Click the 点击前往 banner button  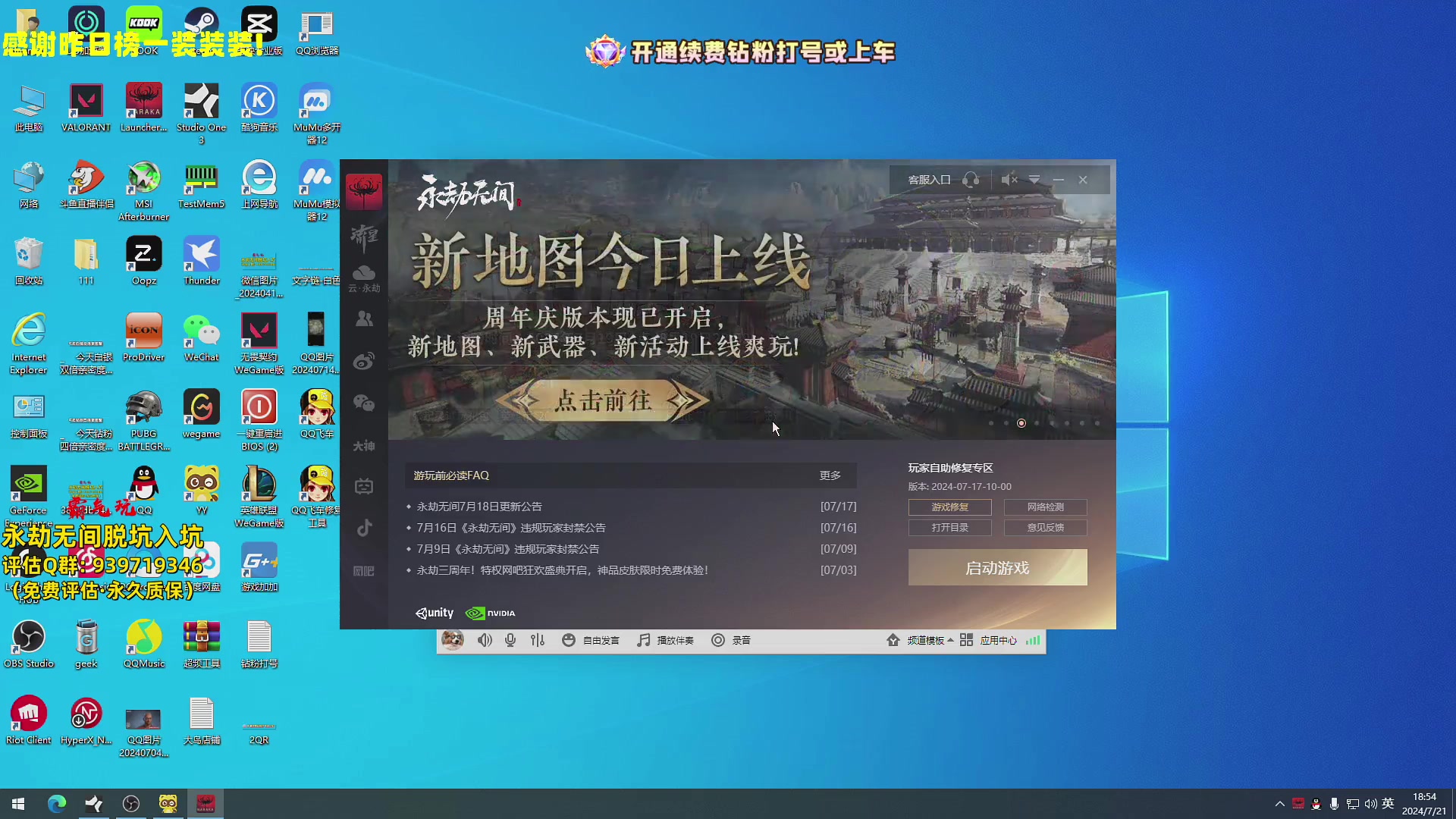[x=603, y=400]
